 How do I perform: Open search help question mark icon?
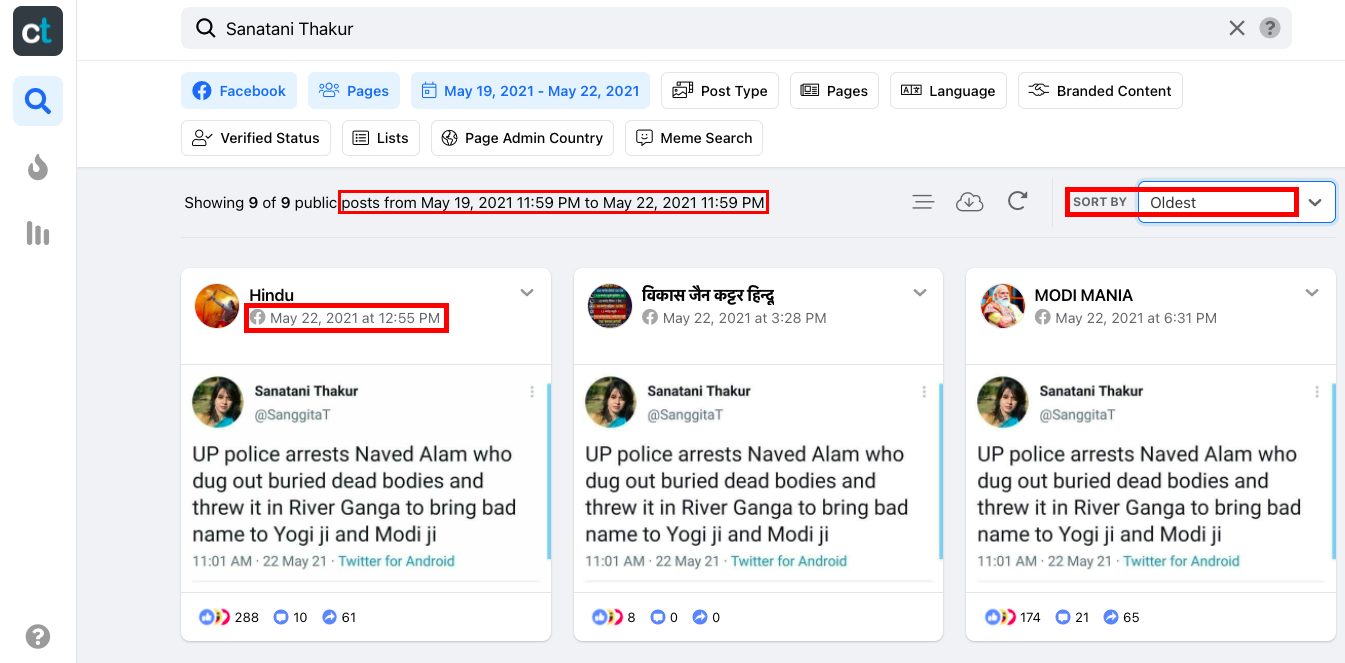point(1270,28)
